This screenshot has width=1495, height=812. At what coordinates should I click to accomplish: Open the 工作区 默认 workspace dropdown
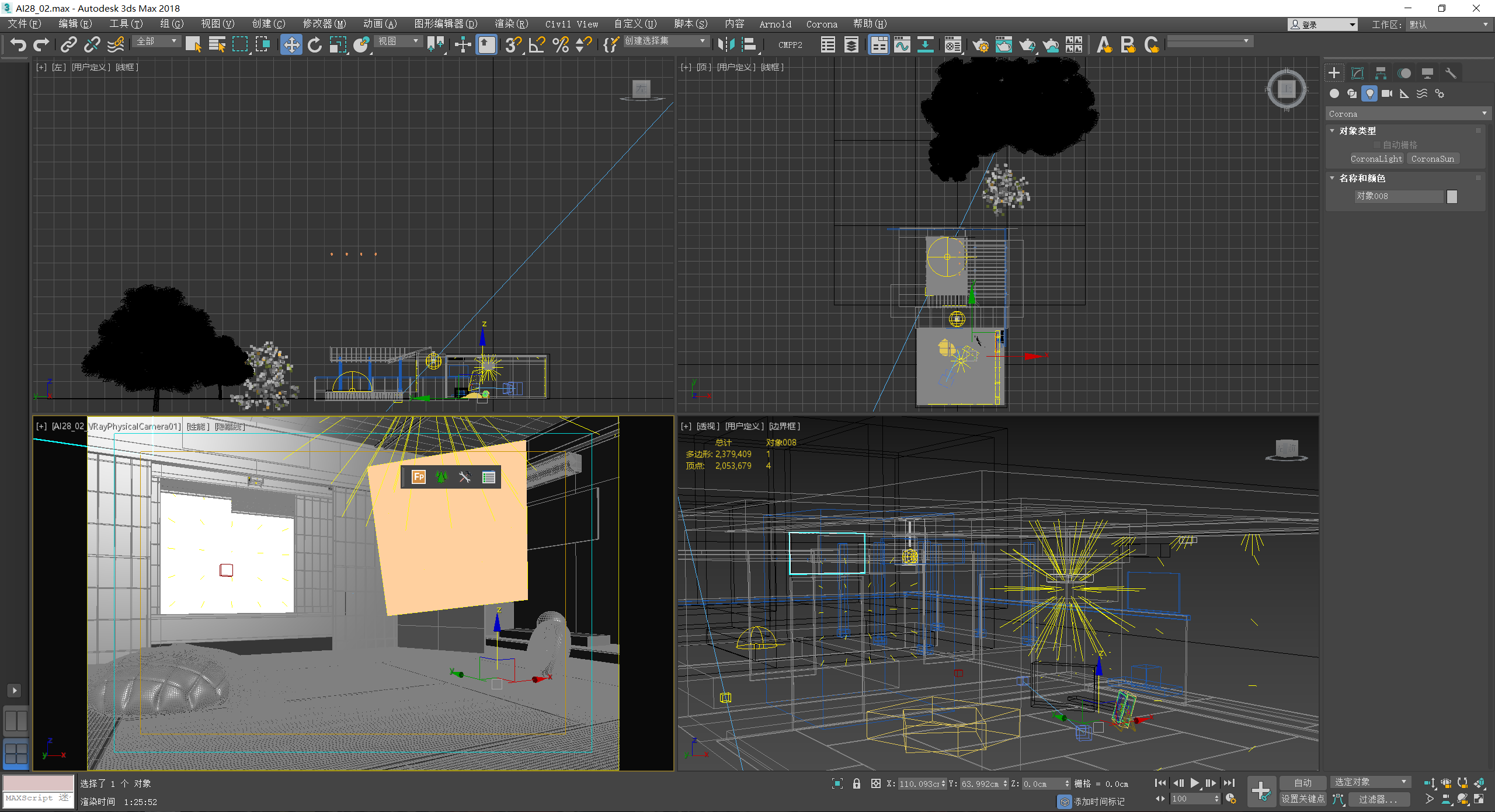(x=1449, y=25)
